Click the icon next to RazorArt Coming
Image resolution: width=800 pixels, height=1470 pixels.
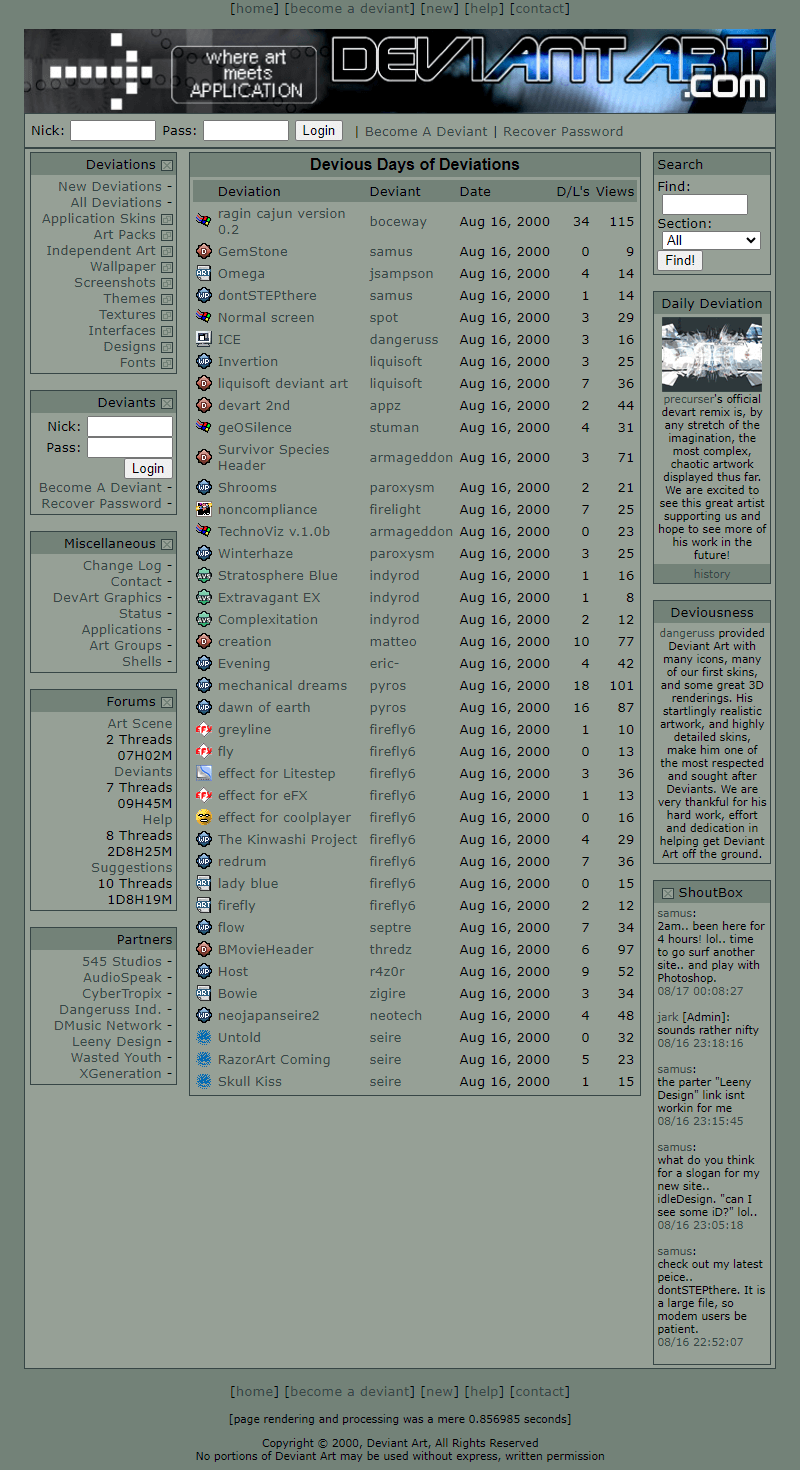pyautogui.click(x=204, y=1060)
